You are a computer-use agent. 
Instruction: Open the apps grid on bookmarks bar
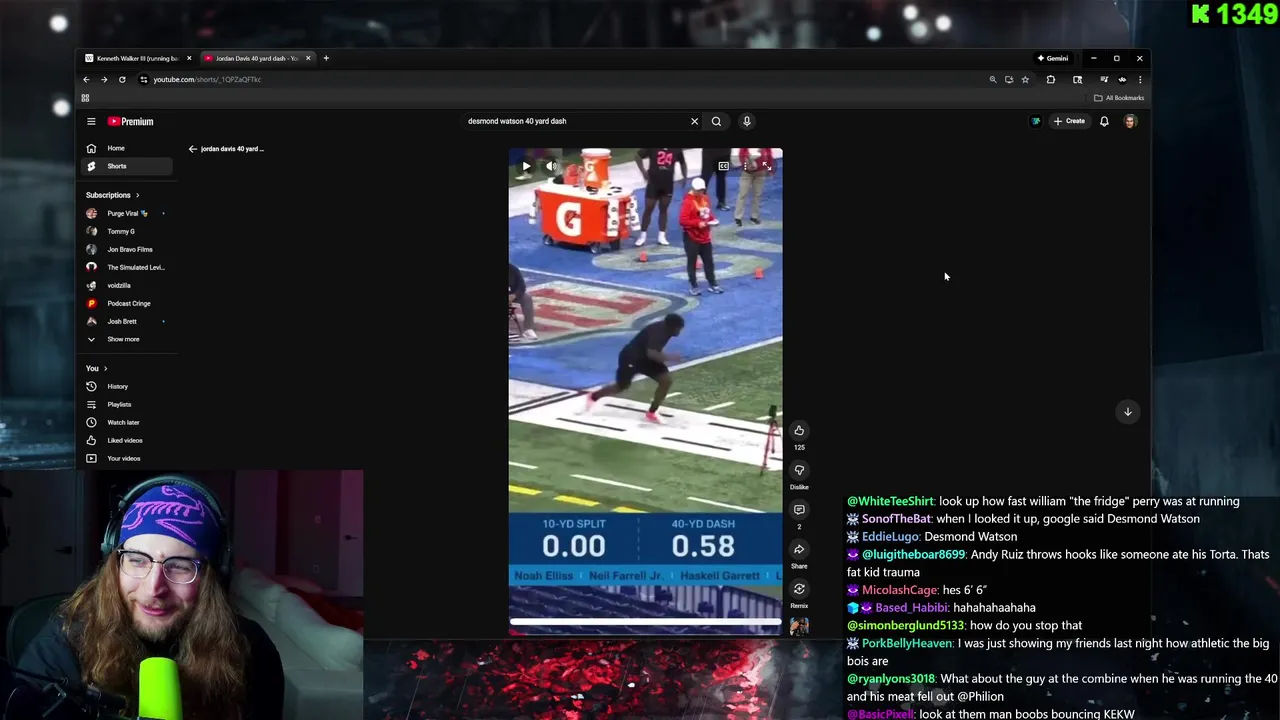click(85, 98)
